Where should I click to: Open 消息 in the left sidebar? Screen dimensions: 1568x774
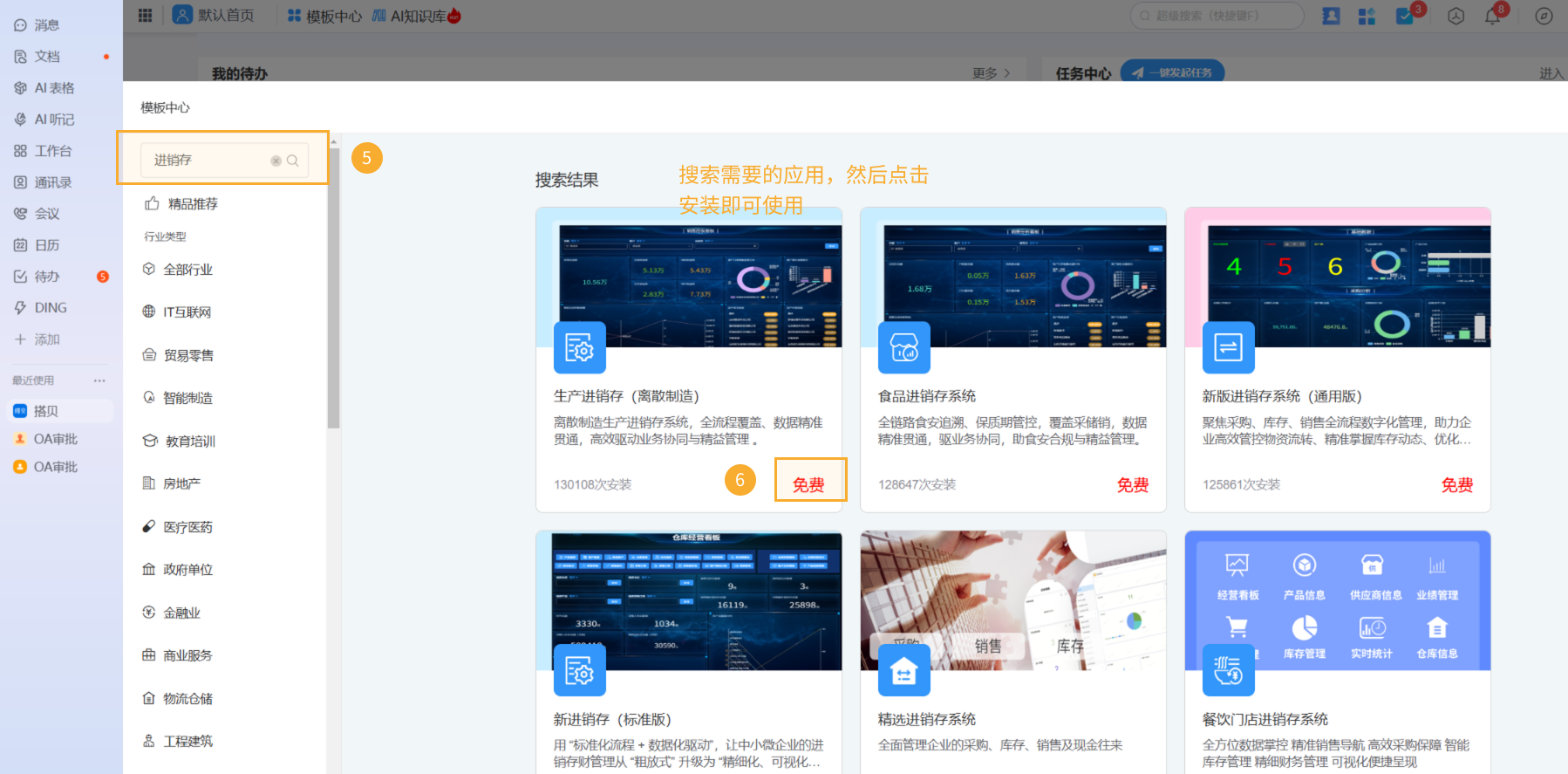37,25
